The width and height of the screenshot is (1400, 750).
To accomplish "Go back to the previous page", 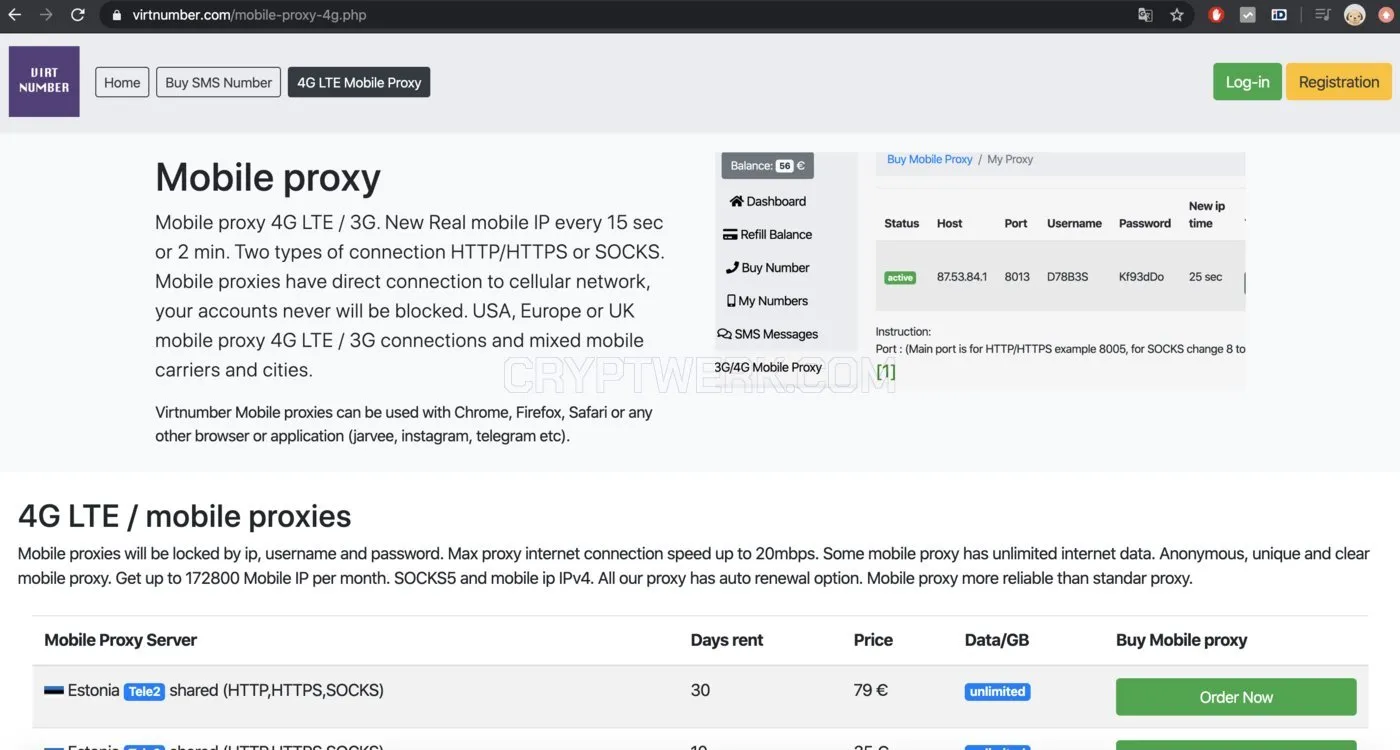I will pos(15,15).
